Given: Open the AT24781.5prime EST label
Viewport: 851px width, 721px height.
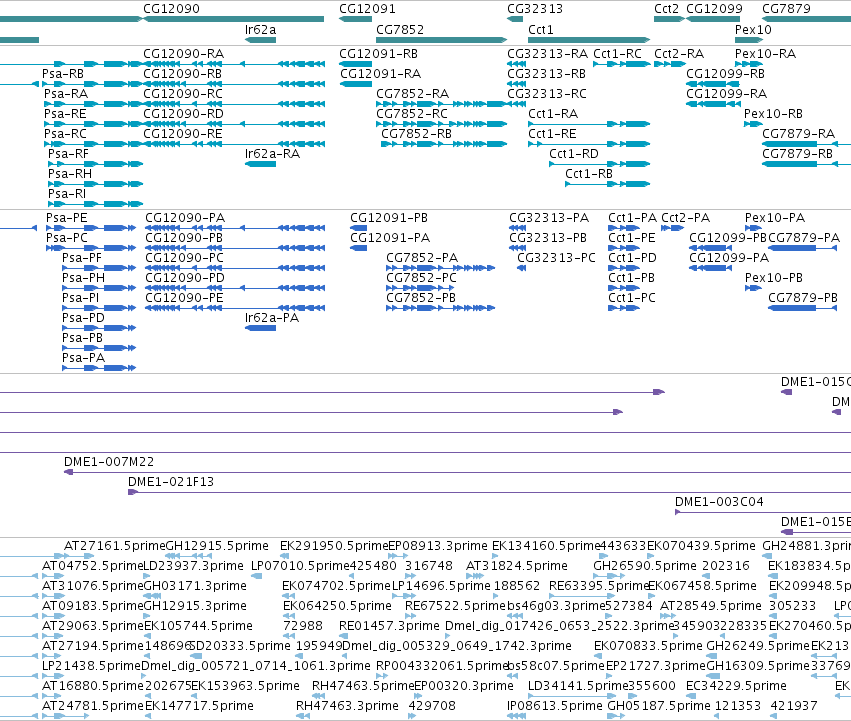Looking at the screenshot, I should 93,706.
